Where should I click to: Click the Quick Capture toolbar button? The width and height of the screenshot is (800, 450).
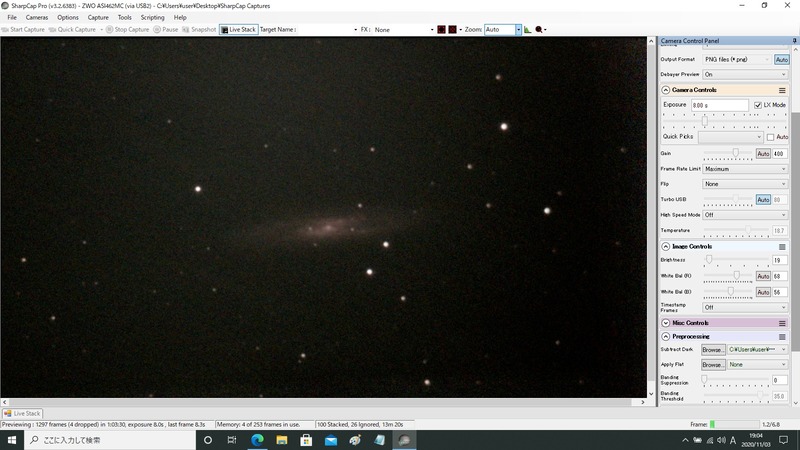[x=72, y=30]
